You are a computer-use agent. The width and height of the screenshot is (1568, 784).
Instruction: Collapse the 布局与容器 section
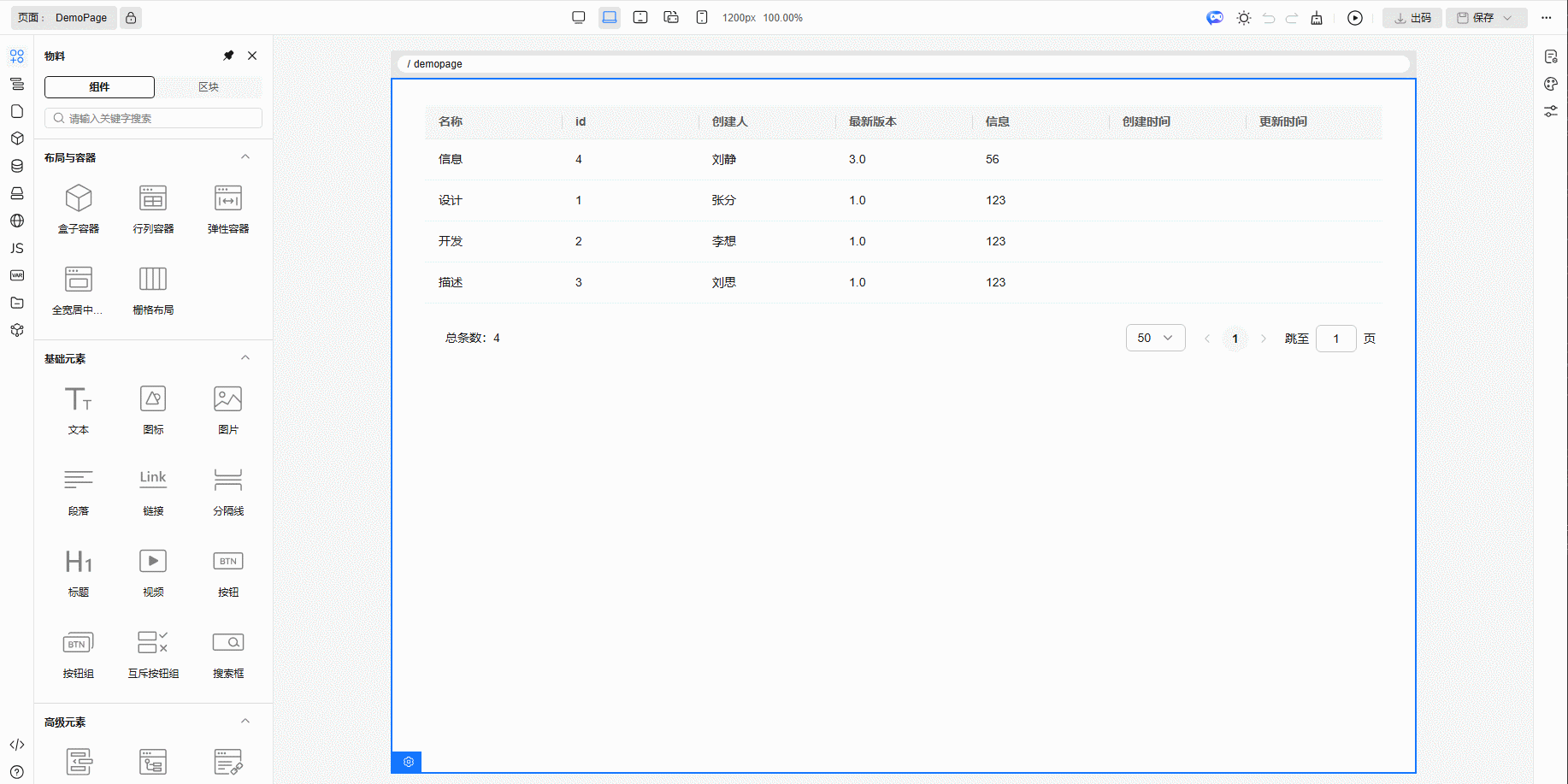(245, 157)
